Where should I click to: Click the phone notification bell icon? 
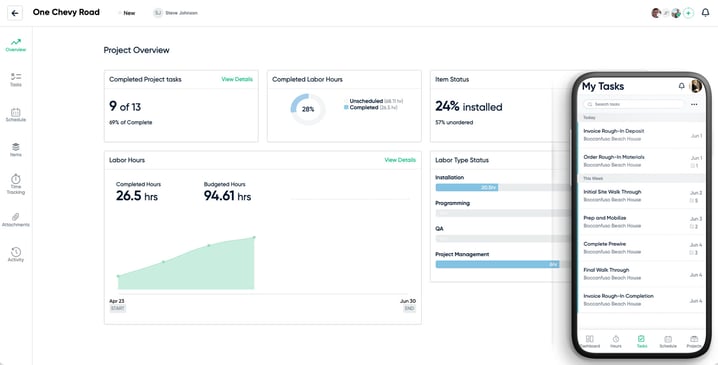click(681, 86)
